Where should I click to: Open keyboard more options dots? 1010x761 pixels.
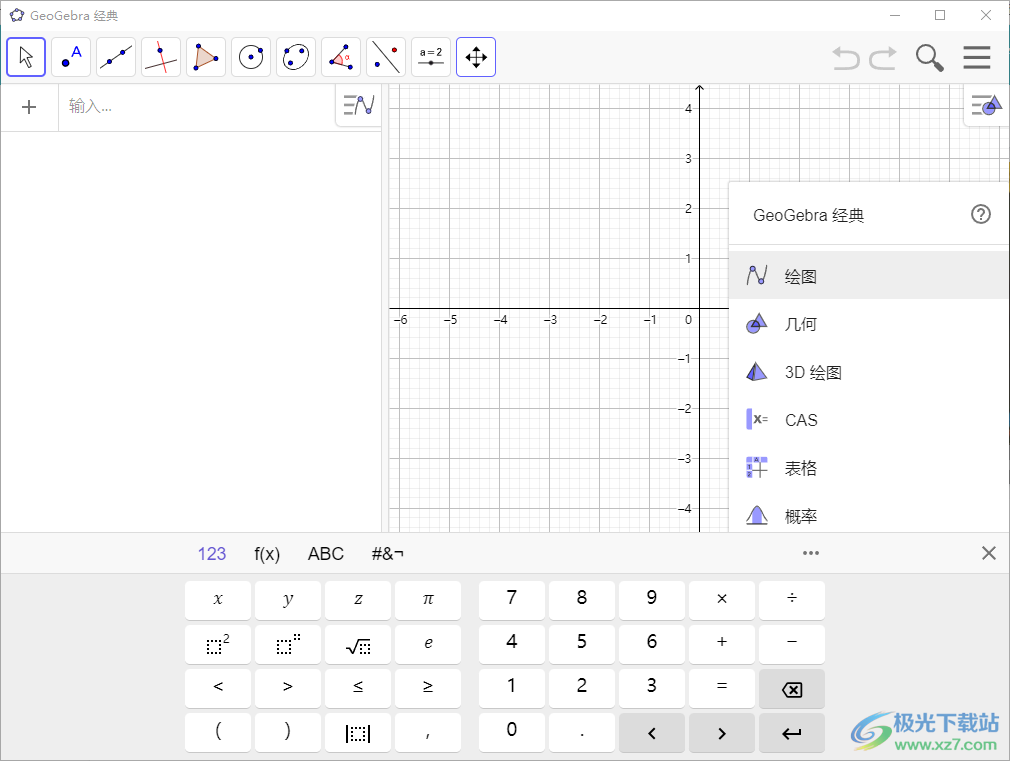(811, 553)
